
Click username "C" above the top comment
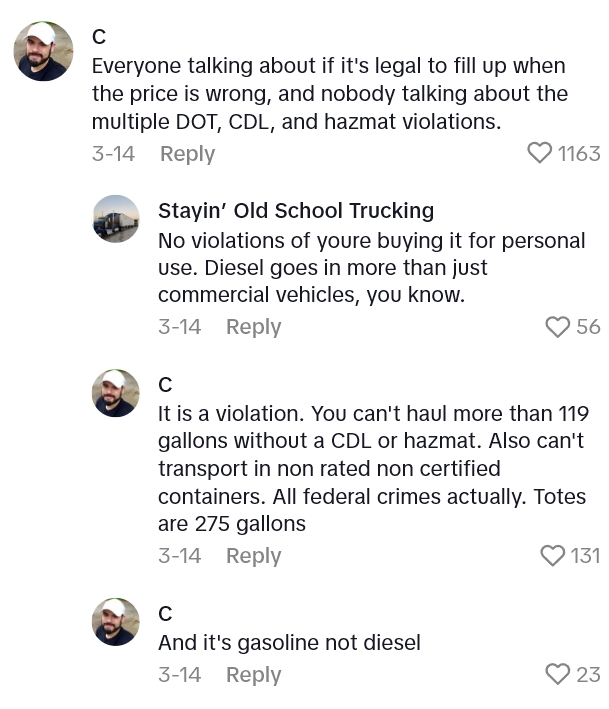click(99, 37)
